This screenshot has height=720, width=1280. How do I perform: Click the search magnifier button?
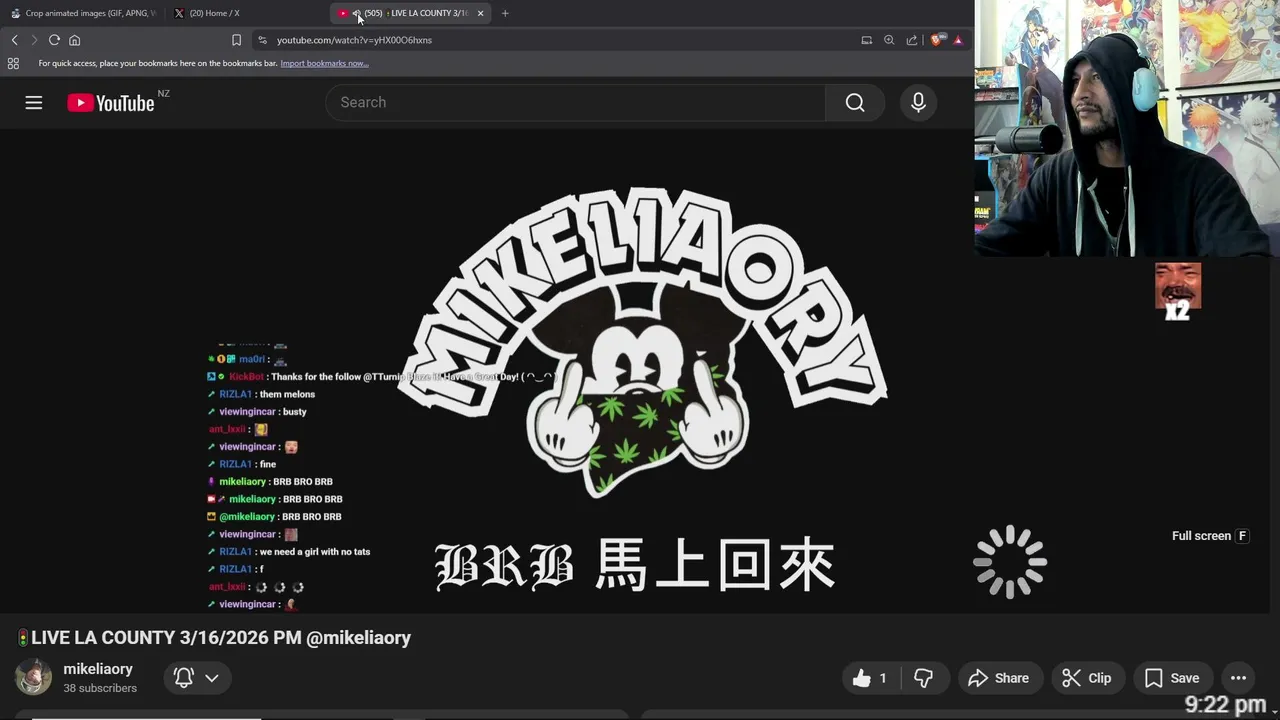(x=855, y=102)
